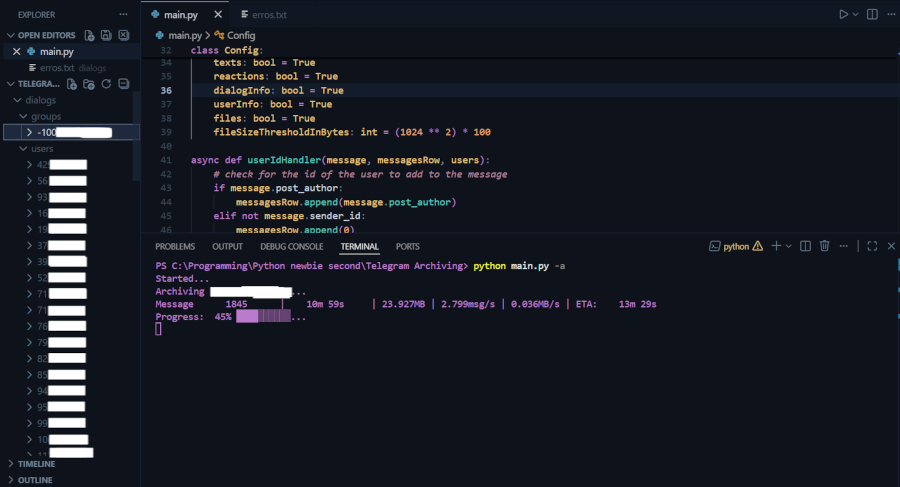Open Explorer views and more actions menu
This screenshot has height=487, width=900.
click(x=123, y=14)
